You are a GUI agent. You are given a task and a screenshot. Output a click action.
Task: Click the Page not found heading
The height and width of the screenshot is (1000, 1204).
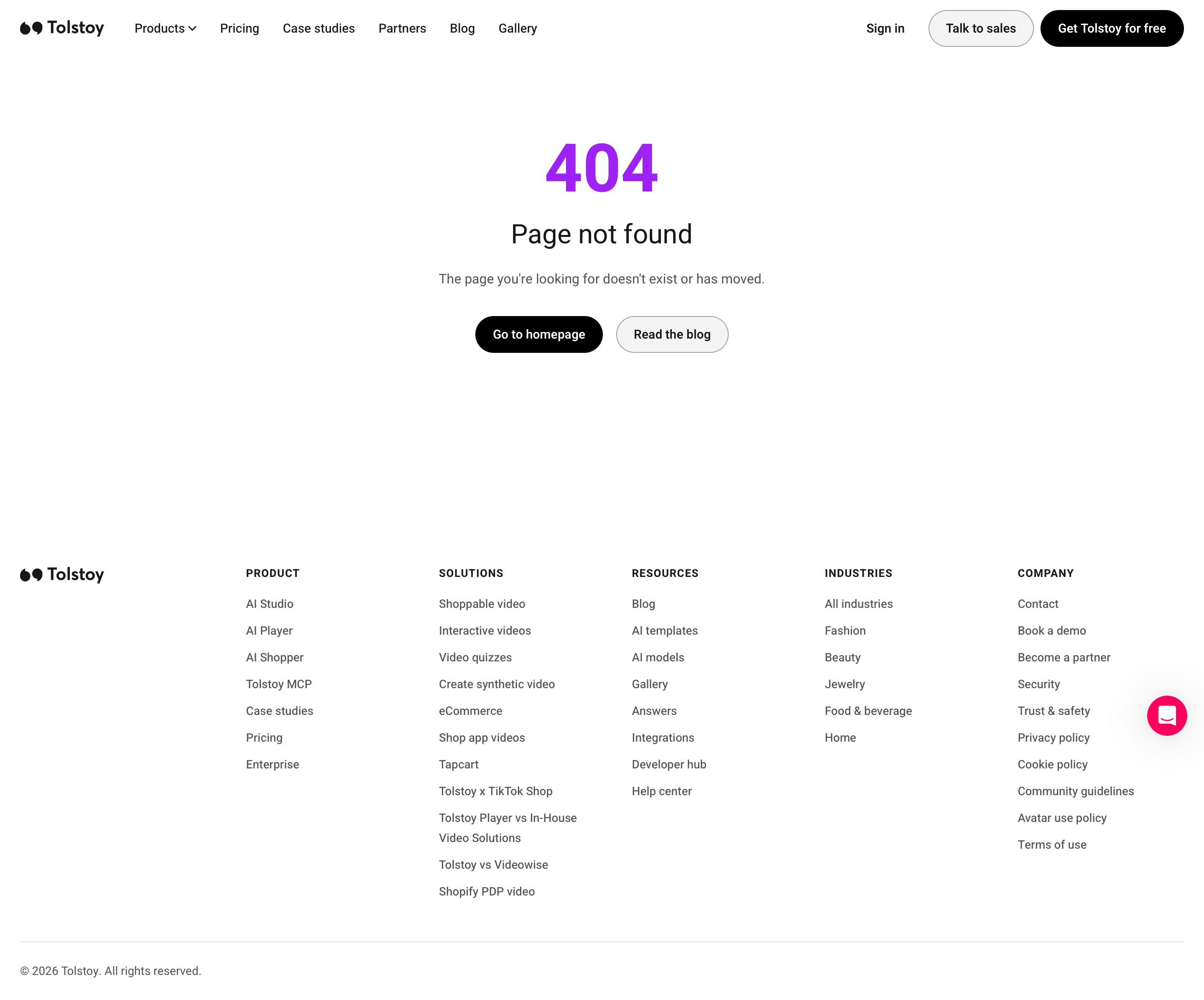tap(602, 234)
